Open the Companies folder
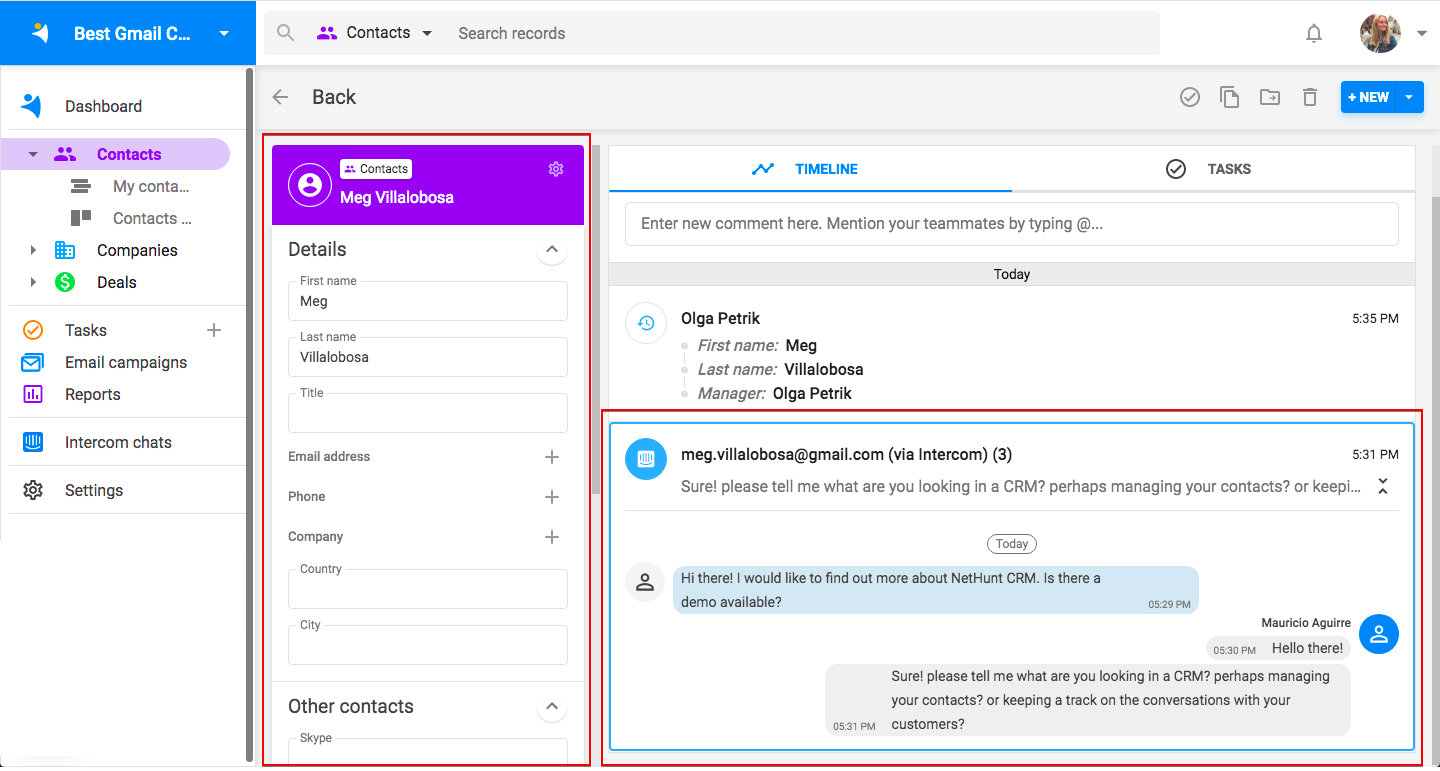Image resolution: width=1440 pixels, height=771 pixels. (x=137, y=250)
